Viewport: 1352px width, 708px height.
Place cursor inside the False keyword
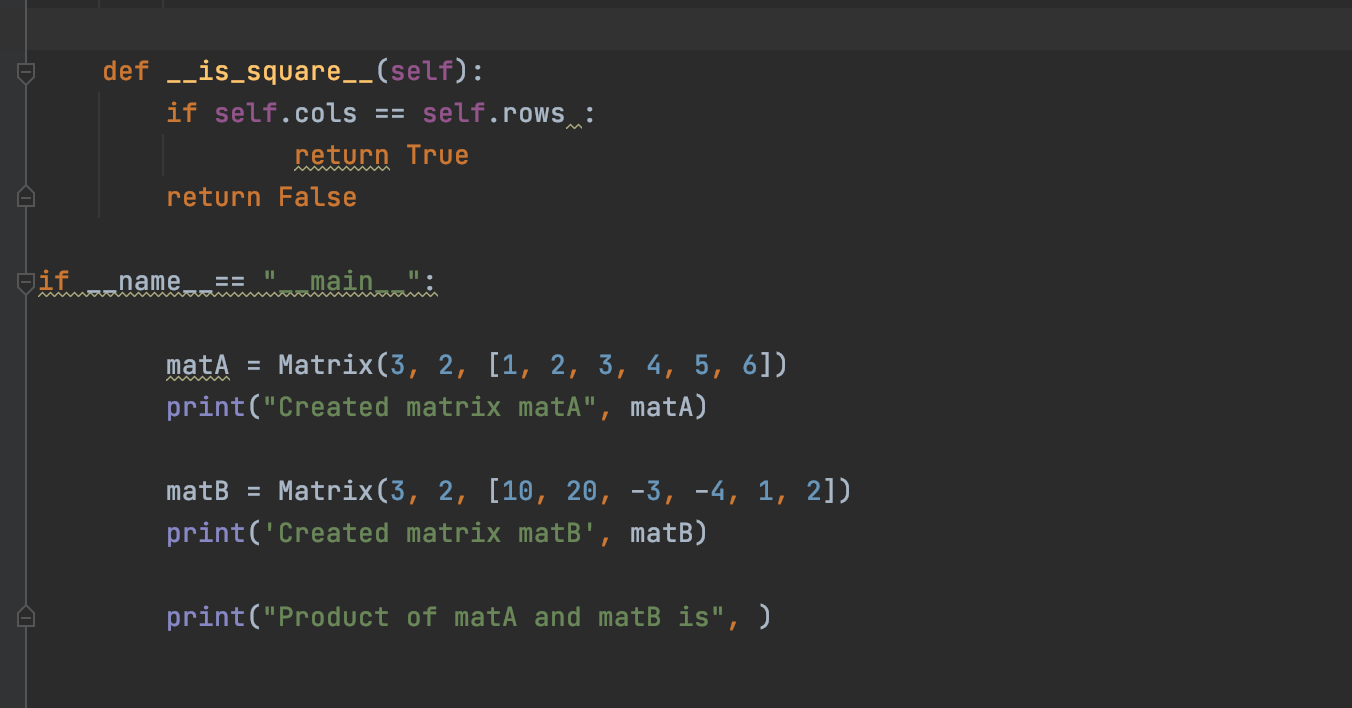coord(316,196)
